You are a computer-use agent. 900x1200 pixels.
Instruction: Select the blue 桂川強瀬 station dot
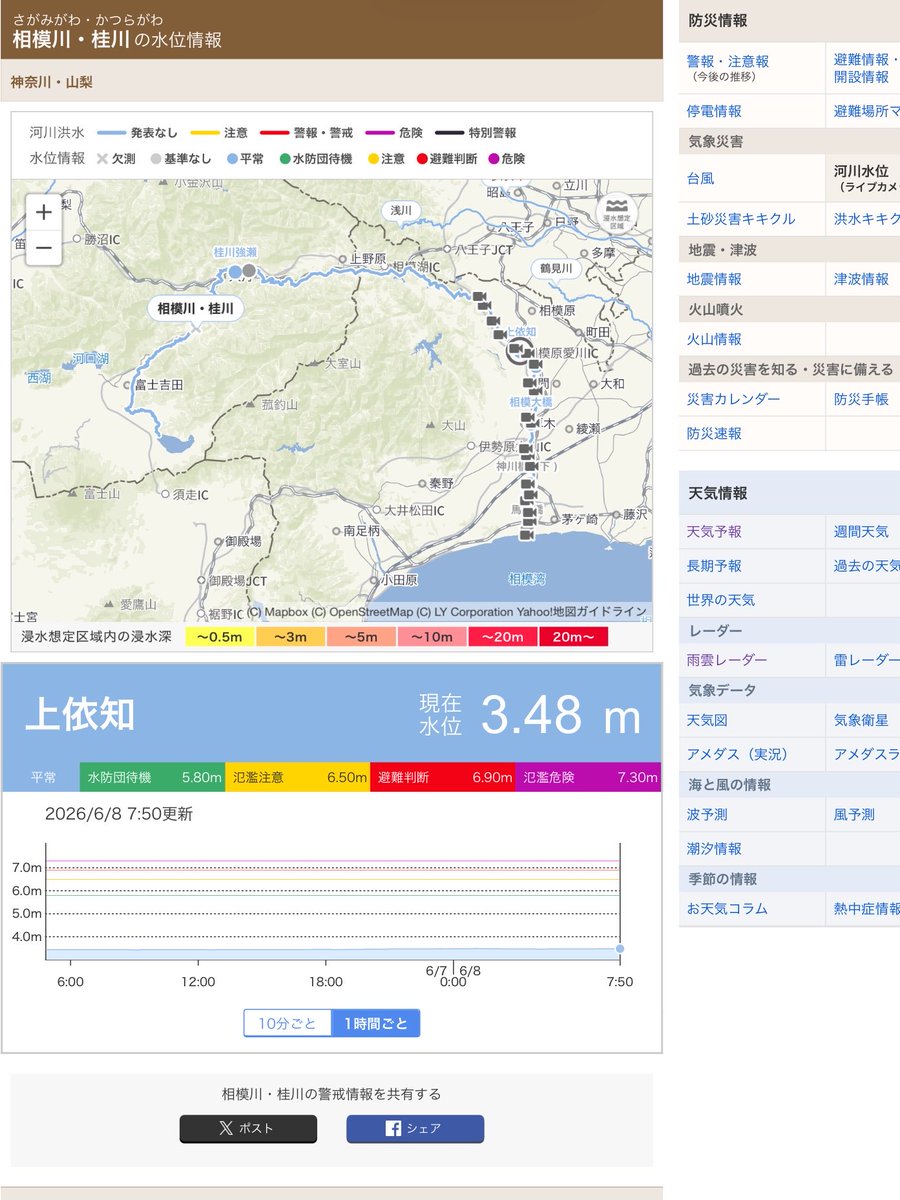235,271
